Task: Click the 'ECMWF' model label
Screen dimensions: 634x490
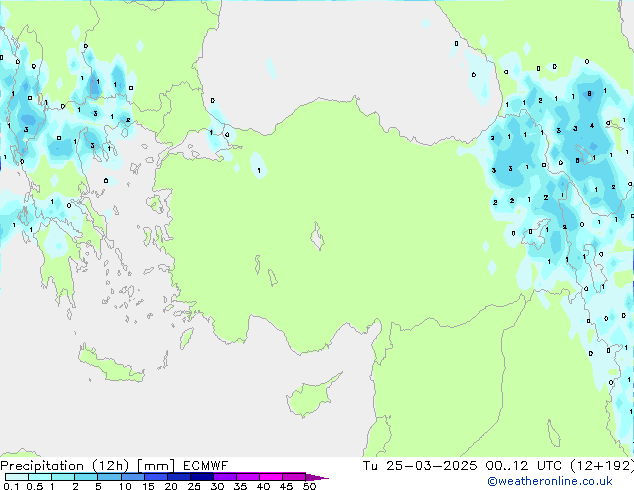Action: [205, 466]
